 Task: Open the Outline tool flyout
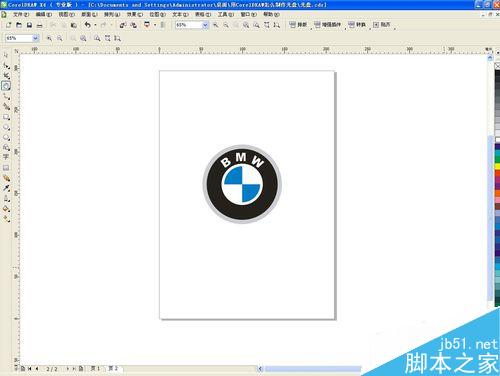6,199
